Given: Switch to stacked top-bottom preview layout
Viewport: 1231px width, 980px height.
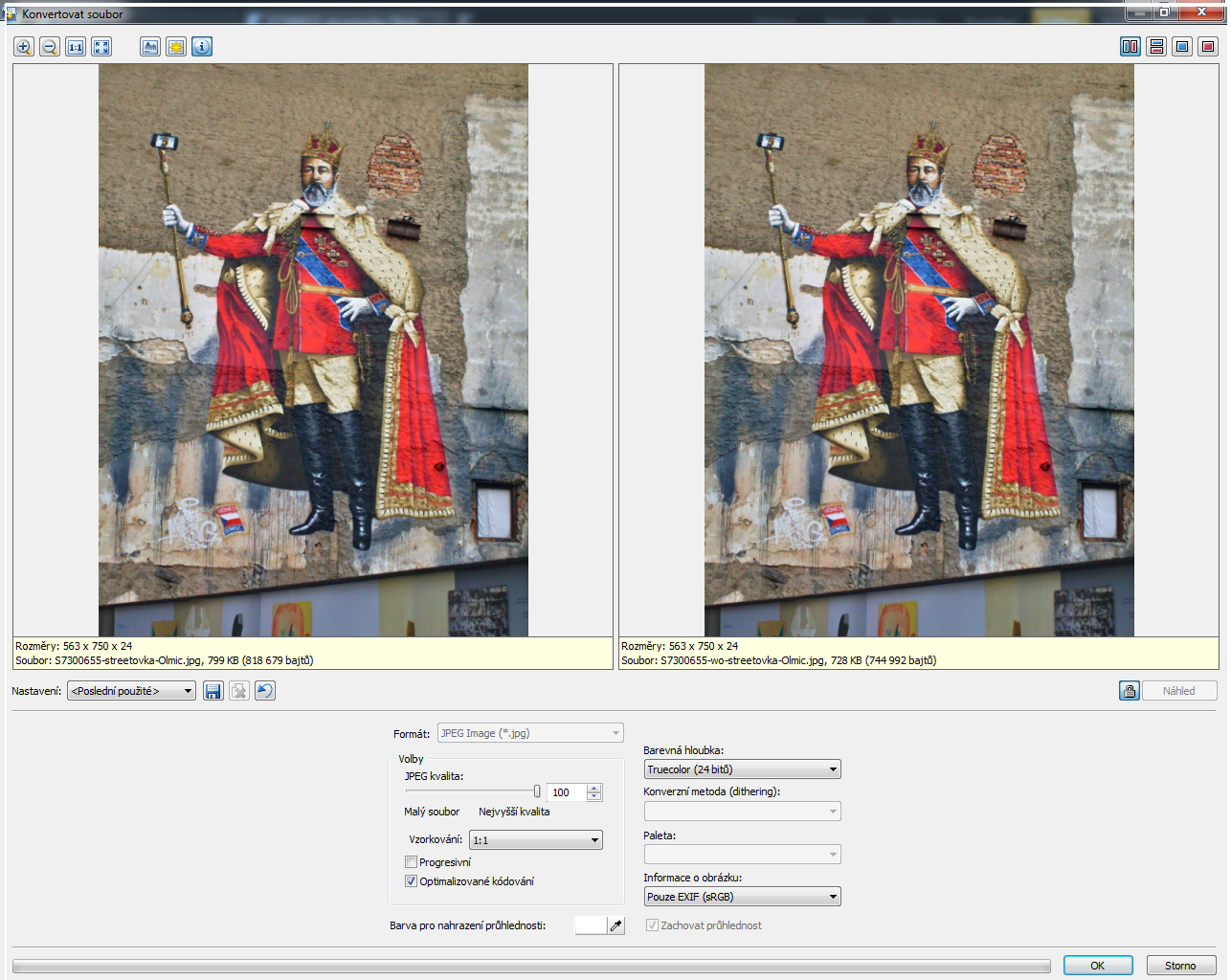Looking at the screenshot, I should [1156, 47].
